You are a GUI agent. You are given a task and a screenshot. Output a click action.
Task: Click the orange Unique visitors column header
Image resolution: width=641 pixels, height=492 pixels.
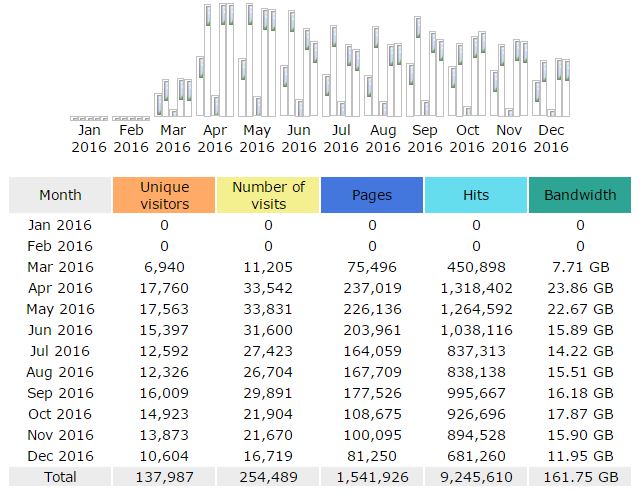tap(164, 195)
